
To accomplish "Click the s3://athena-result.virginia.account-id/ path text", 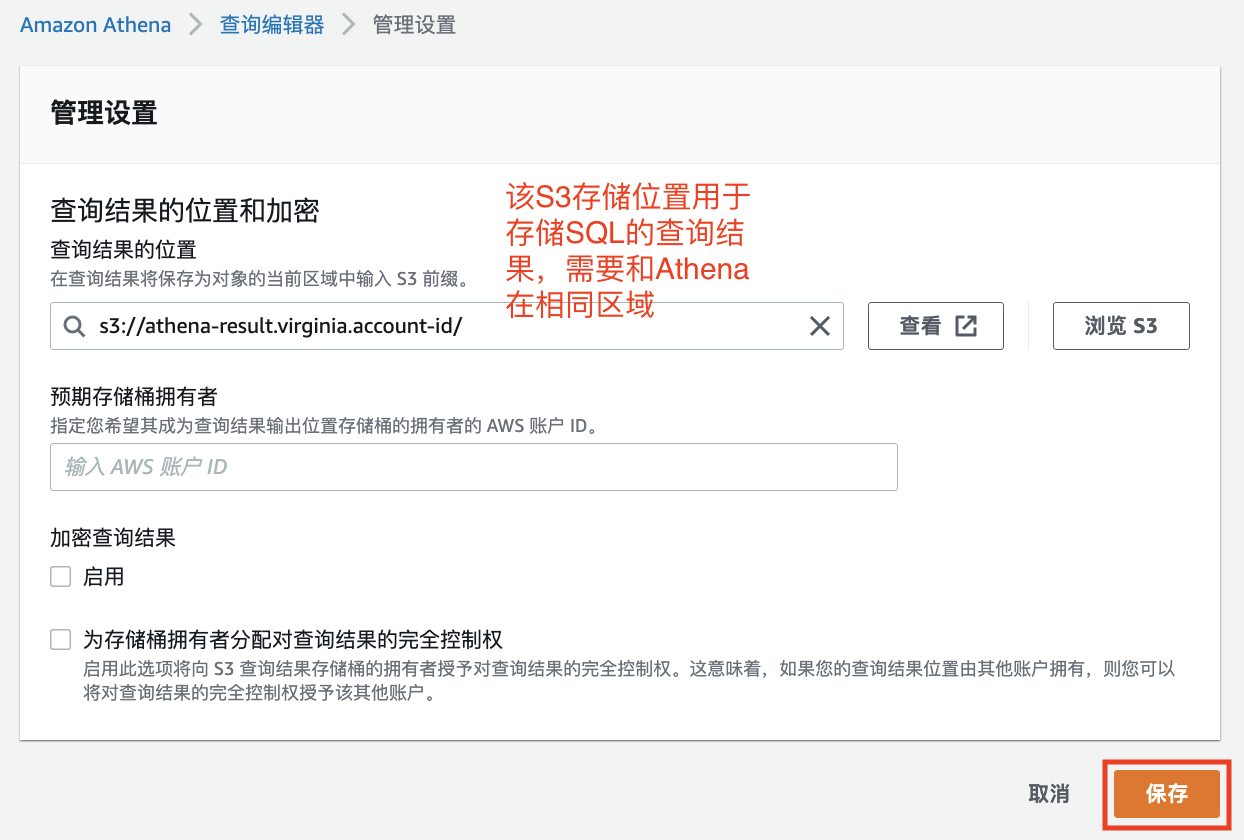I will (x=280, y=327).
